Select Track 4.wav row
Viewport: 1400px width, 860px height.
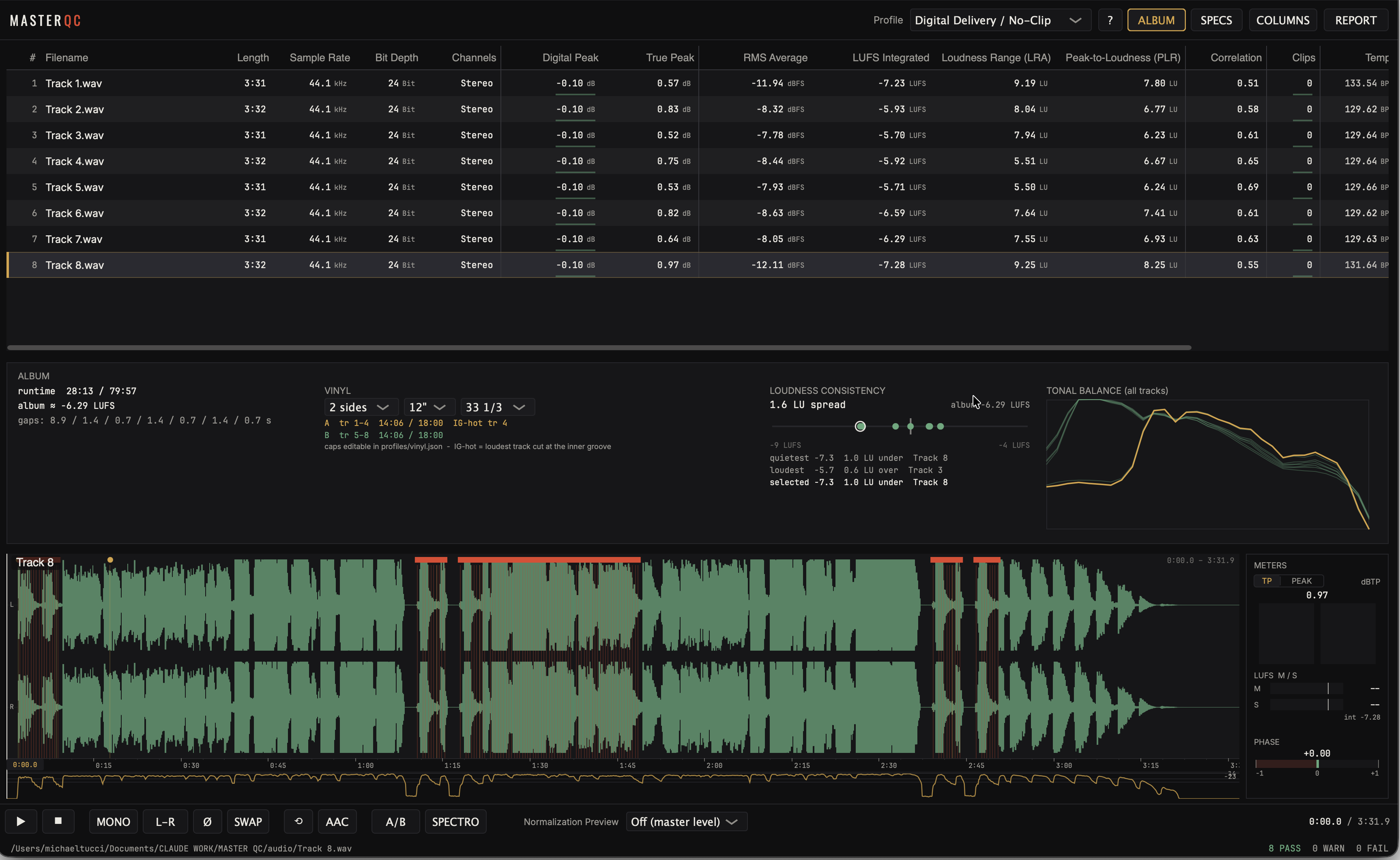tap(697, 161)
